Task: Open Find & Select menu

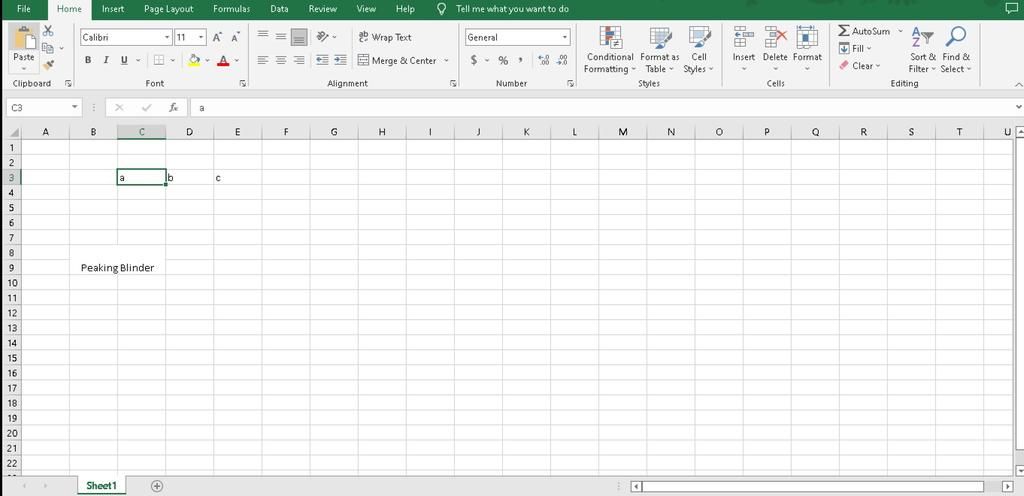Action: point(956,50)
